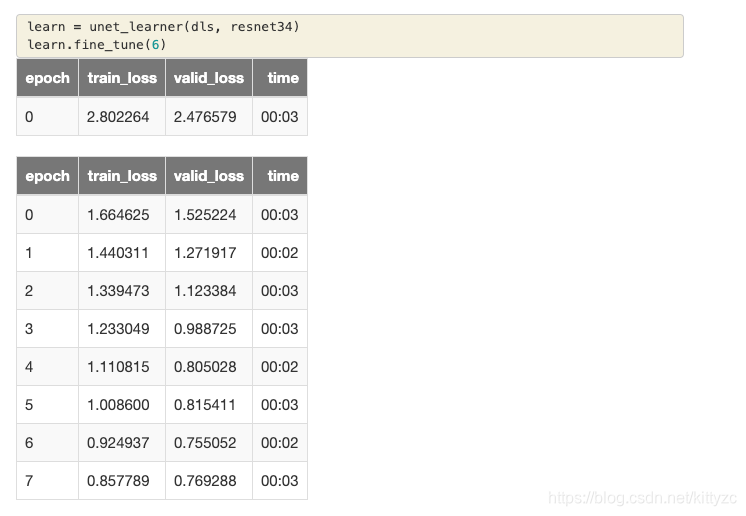Image resolution: width=746 pixels, height=516 pixels.
Task: Click train_loss cell 1.008600
Action: [x=122, y=405]
